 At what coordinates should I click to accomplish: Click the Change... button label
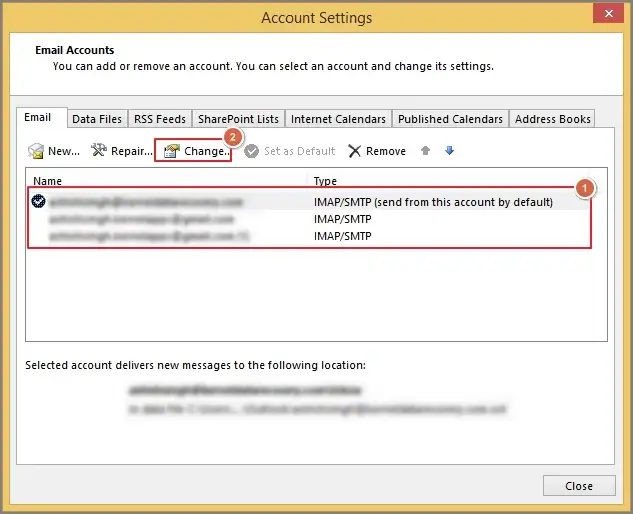tap(207, 151)
